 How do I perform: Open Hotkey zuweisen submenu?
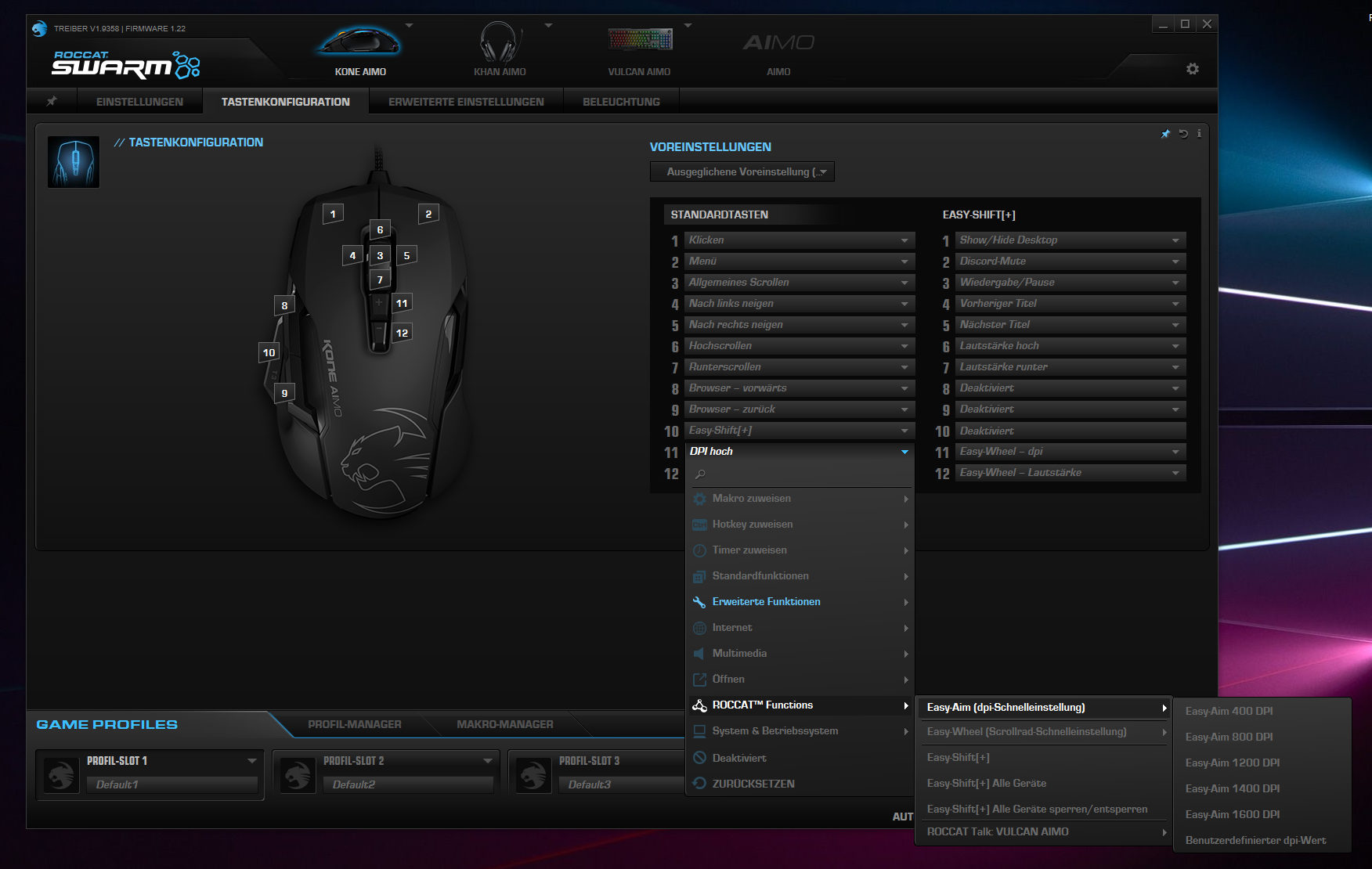[800, 525]
